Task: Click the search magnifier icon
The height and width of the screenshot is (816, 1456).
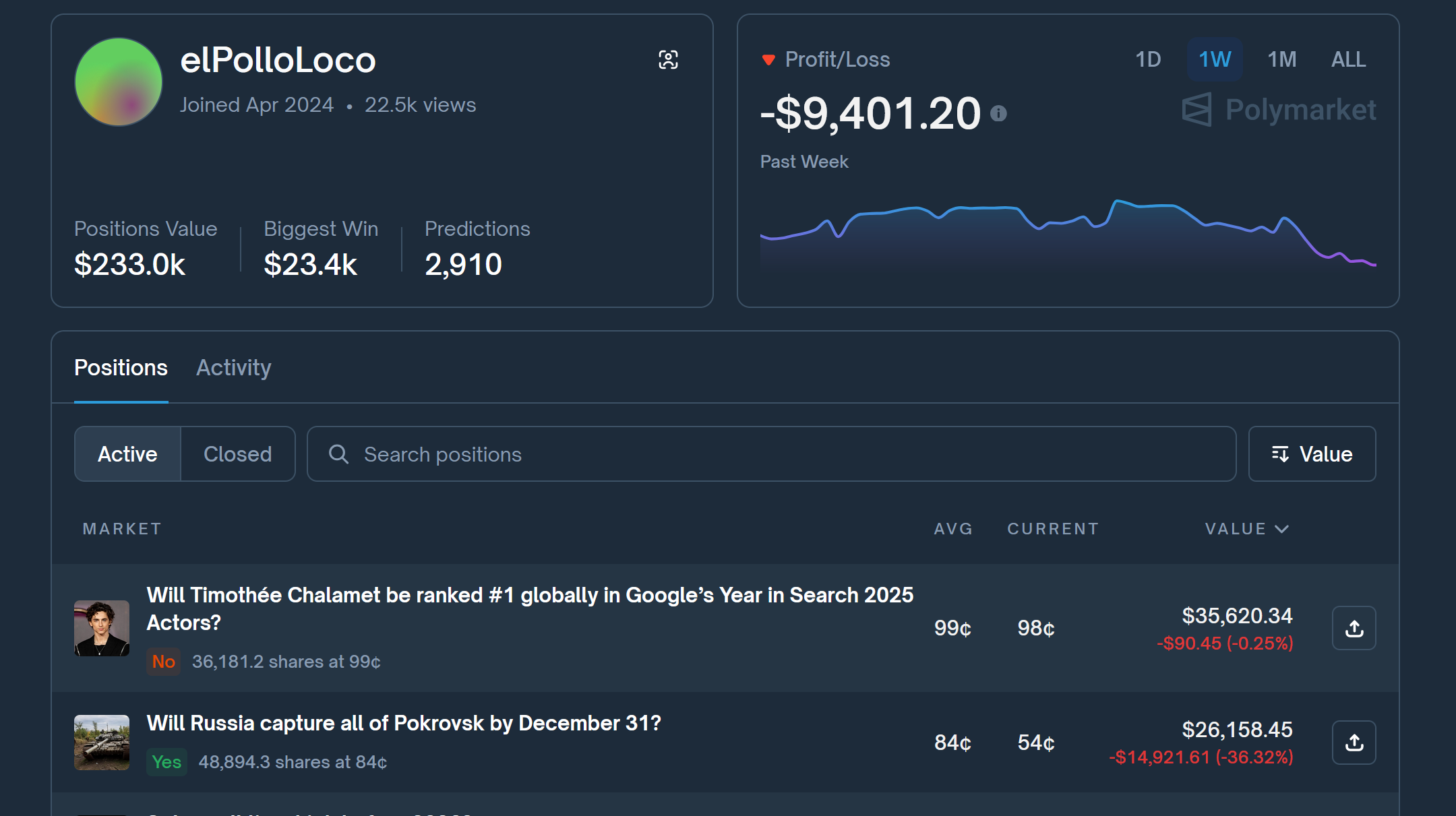Action: (338, 454)
